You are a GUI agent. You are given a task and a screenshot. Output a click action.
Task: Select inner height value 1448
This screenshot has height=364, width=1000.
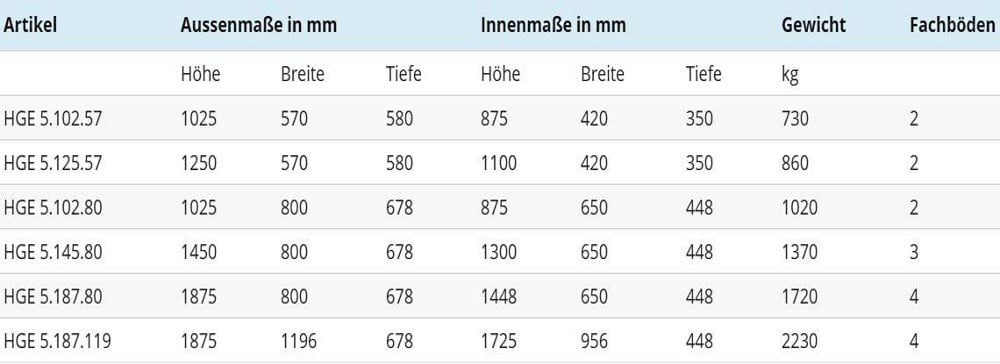click(x=499, y=297)
